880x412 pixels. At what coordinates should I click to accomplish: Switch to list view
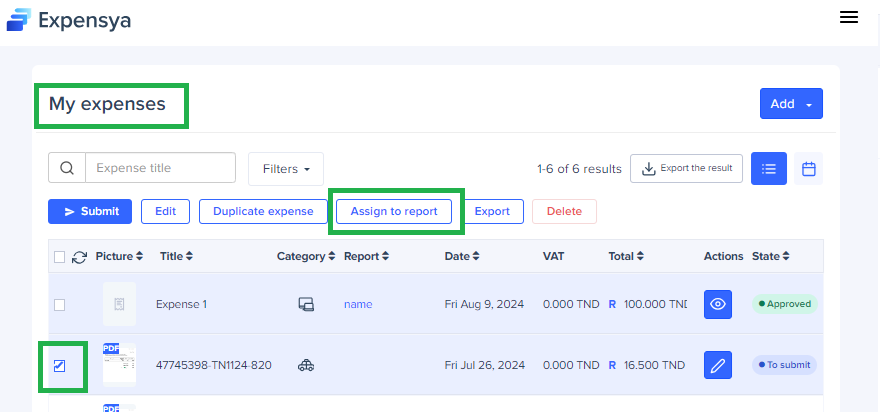point(769,169)
